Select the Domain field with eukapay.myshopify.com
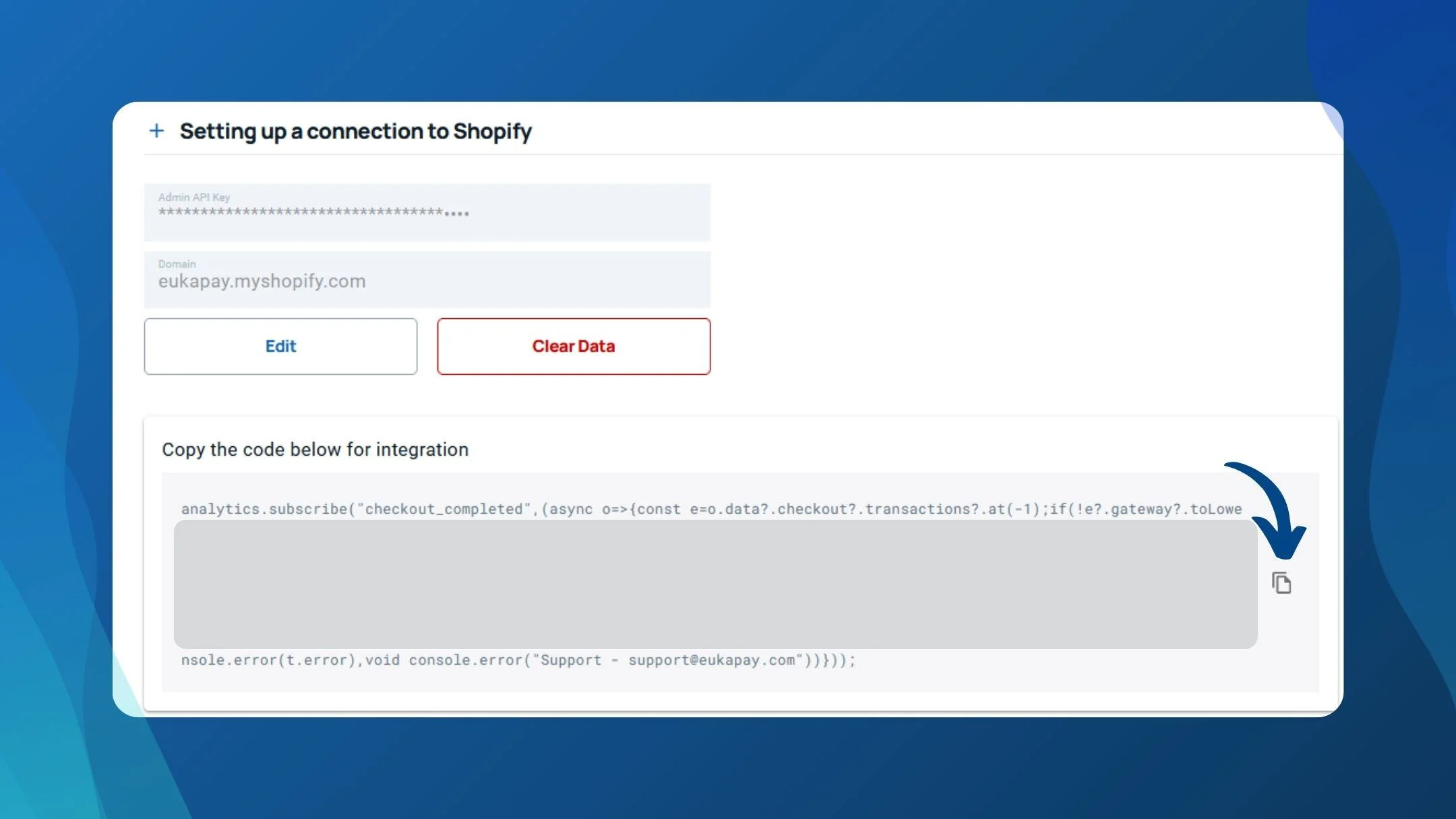 tap(427, 280)
